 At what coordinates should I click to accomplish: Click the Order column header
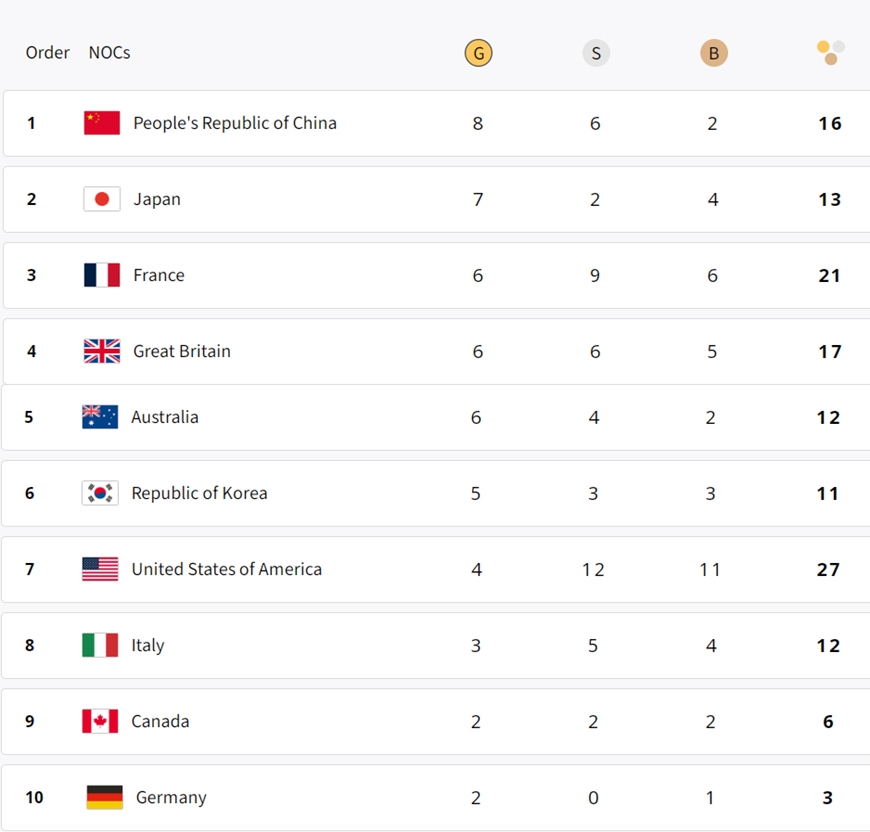[x=47, y=52]
